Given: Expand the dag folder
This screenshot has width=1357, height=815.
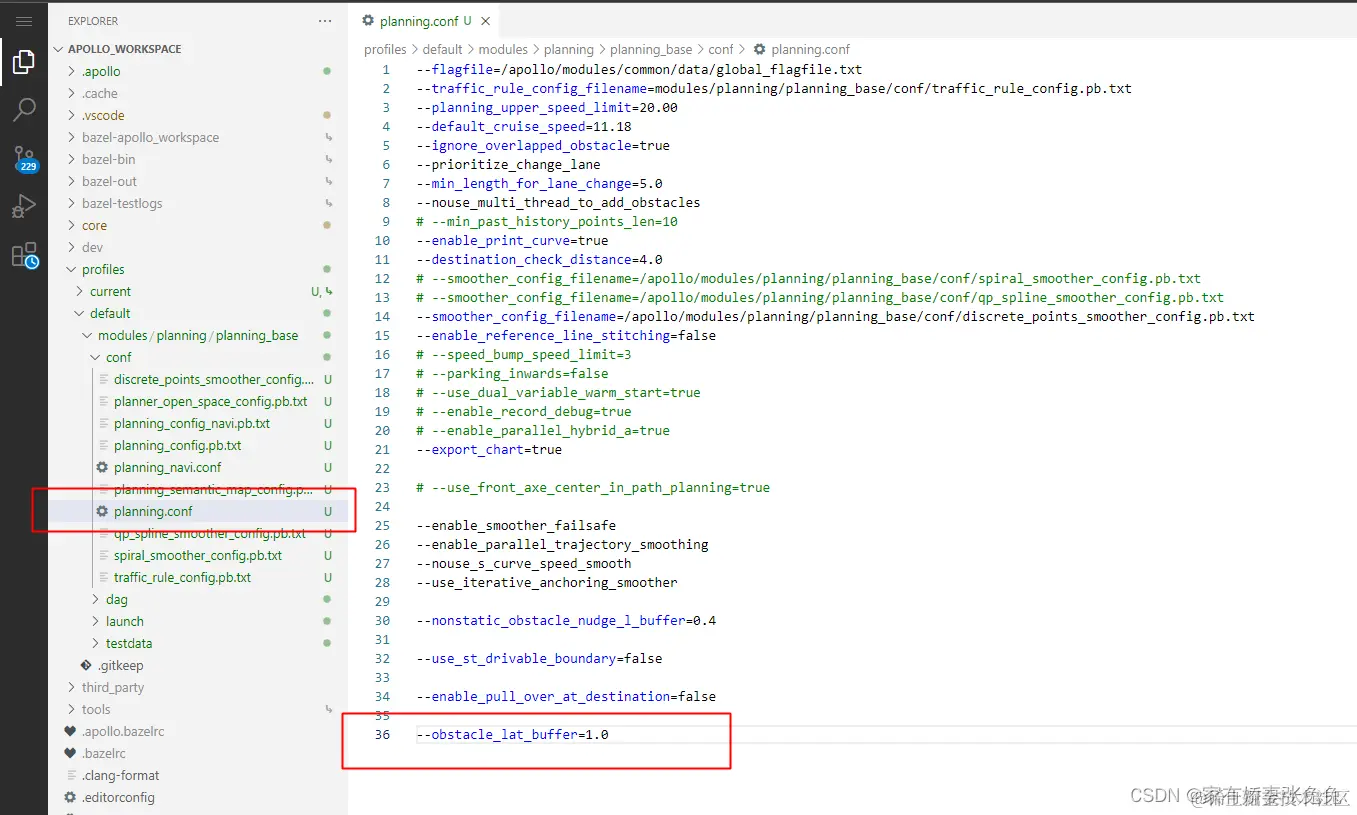Looking at the screenshot, I should click(117, 599).
